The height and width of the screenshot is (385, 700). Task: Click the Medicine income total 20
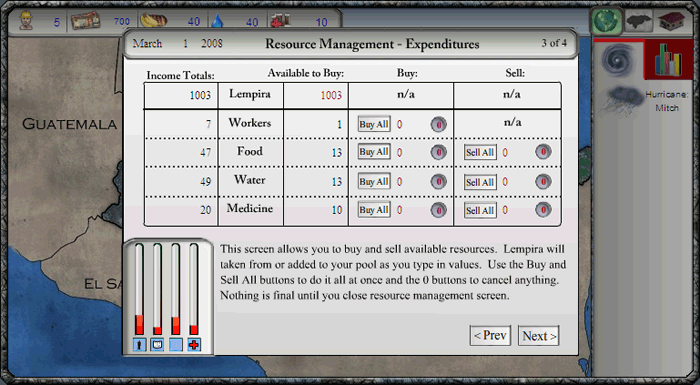coord(205,209)
